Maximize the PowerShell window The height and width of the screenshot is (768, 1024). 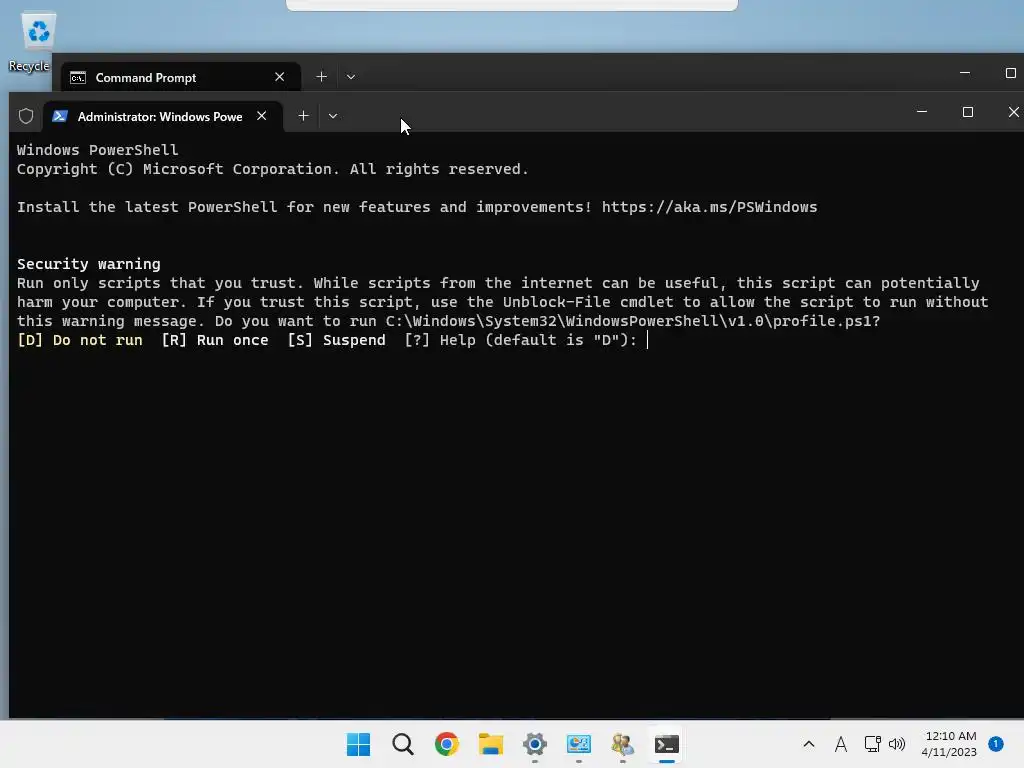[x=968, y=112]
